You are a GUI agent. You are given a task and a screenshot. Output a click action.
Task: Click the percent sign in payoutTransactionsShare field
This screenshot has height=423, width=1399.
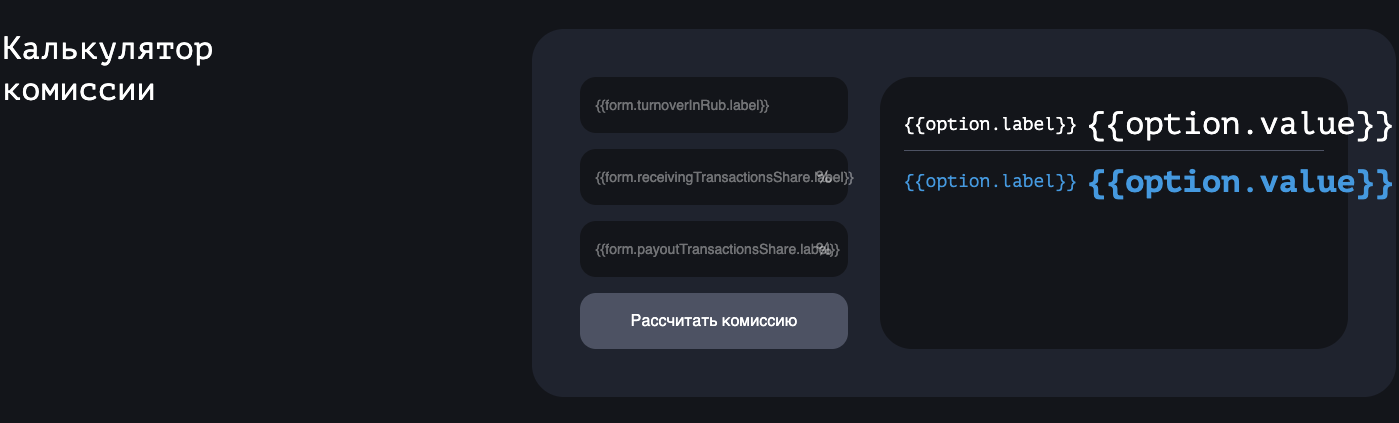pyautogui.click(x=824, y=249)
